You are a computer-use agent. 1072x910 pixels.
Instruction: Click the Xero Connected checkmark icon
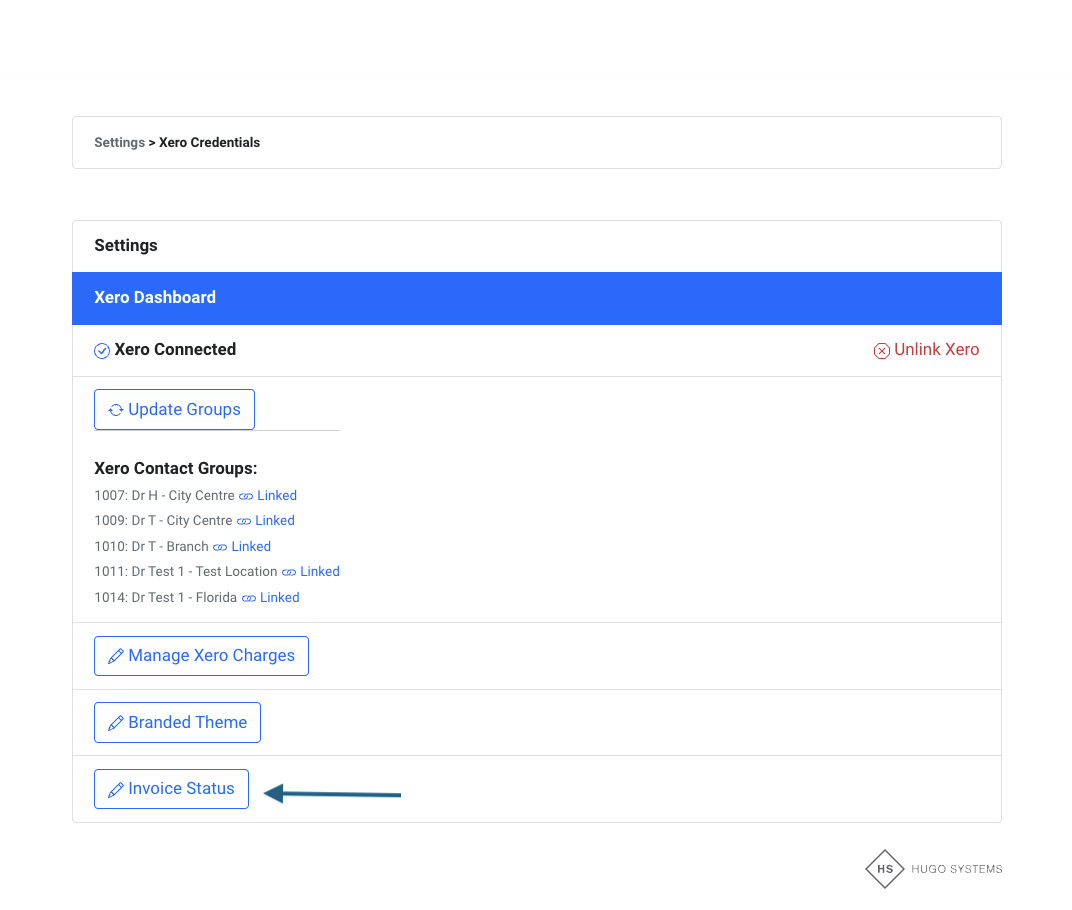click(102, 351)
